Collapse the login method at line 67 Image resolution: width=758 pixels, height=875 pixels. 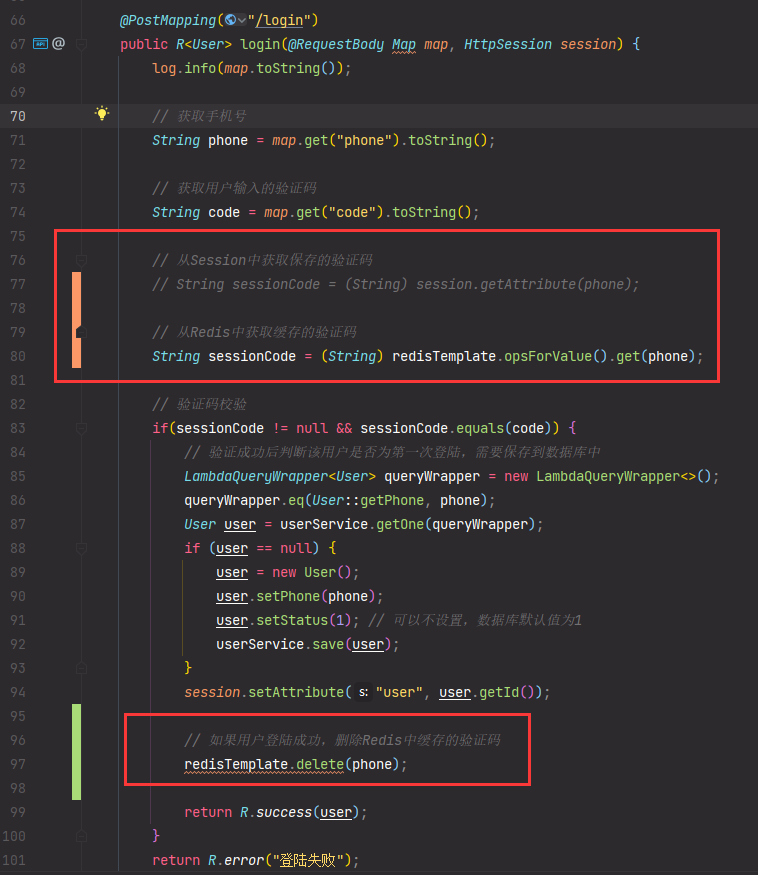(x=82, y=44)
